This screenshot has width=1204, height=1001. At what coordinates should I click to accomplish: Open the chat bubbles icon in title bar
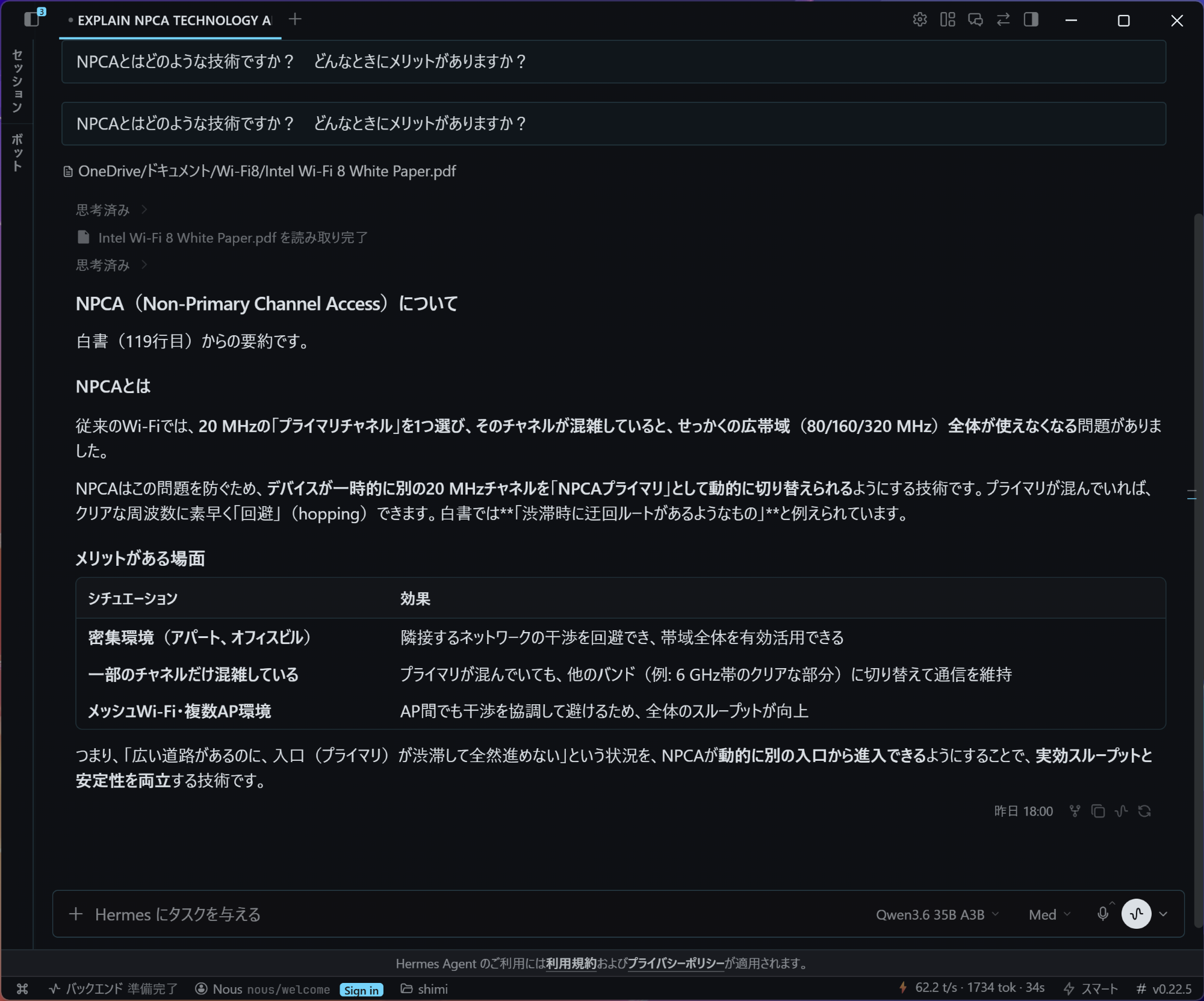[975, 20]
